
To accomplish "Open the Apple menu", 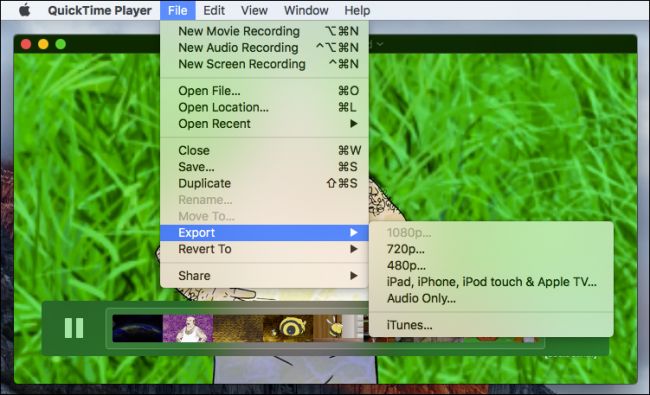I will click(x=24, y=10).
